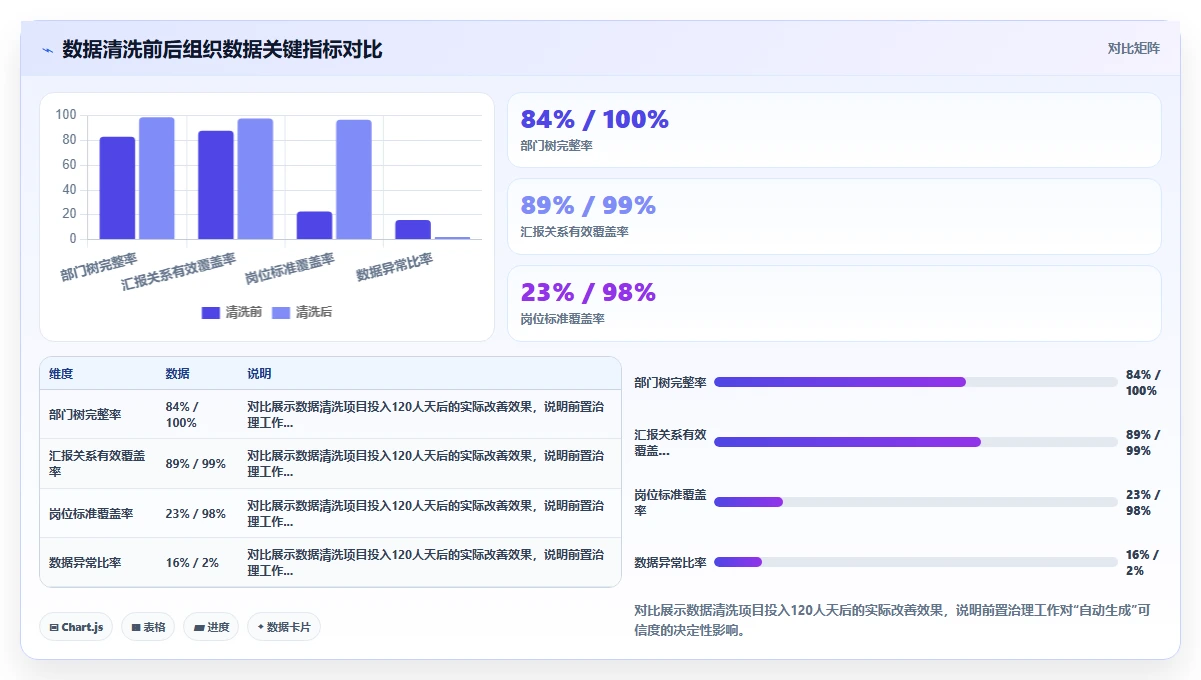This screenshot has height=680, width=1201.
Task: Select the 89% / 99% metric card
Action: (834, 216)
